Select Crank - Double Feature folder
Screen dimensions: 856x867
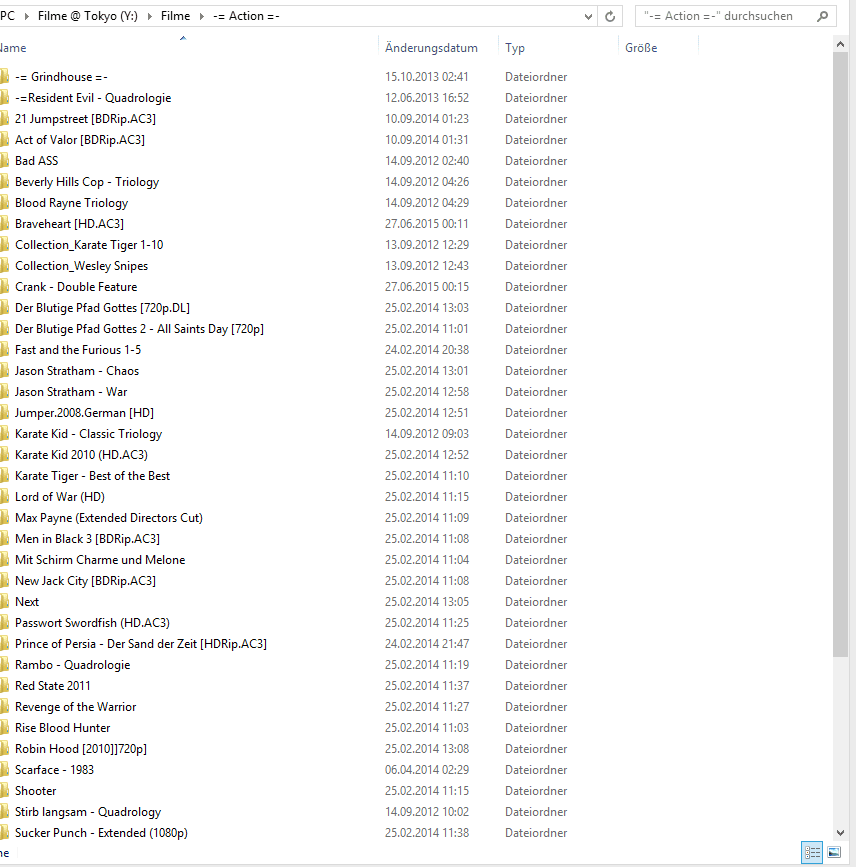[76, 287]
